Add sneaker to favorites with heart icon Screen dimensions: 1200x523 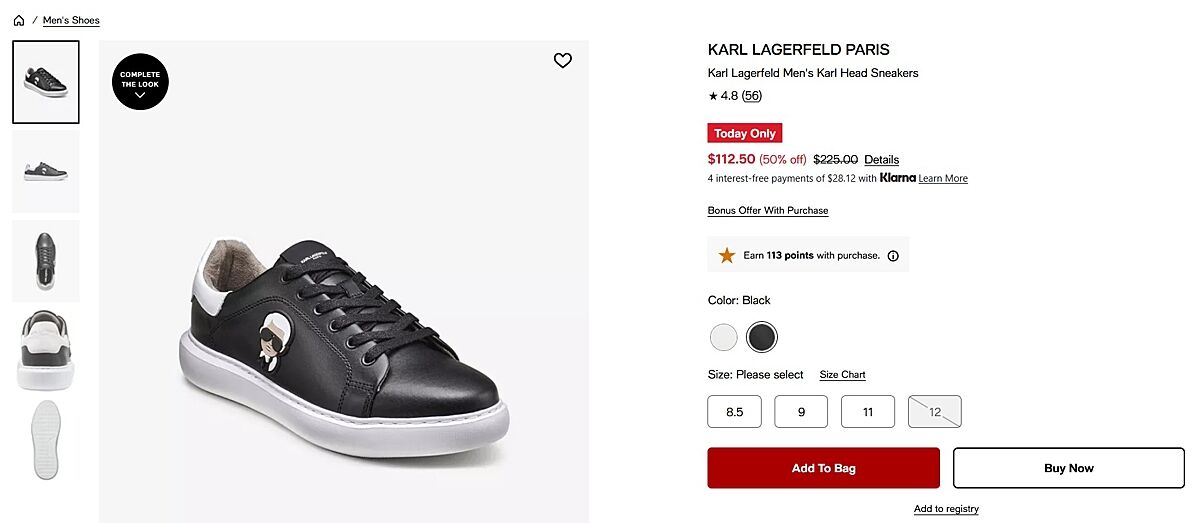pos(563,61)
